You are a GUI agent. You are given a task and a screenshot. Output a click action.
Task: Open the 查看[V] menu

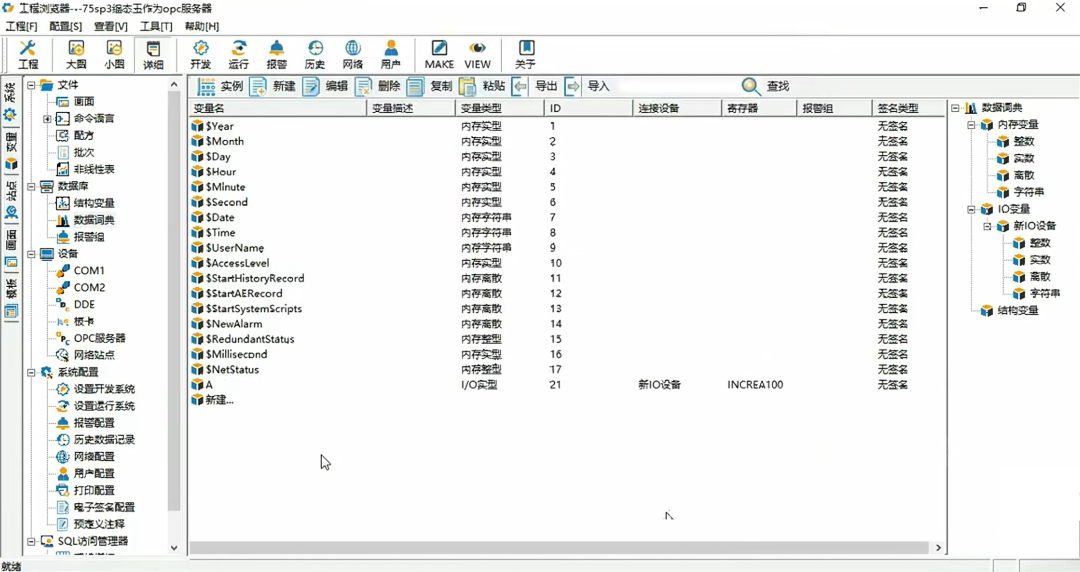click(x=111, y=26)
